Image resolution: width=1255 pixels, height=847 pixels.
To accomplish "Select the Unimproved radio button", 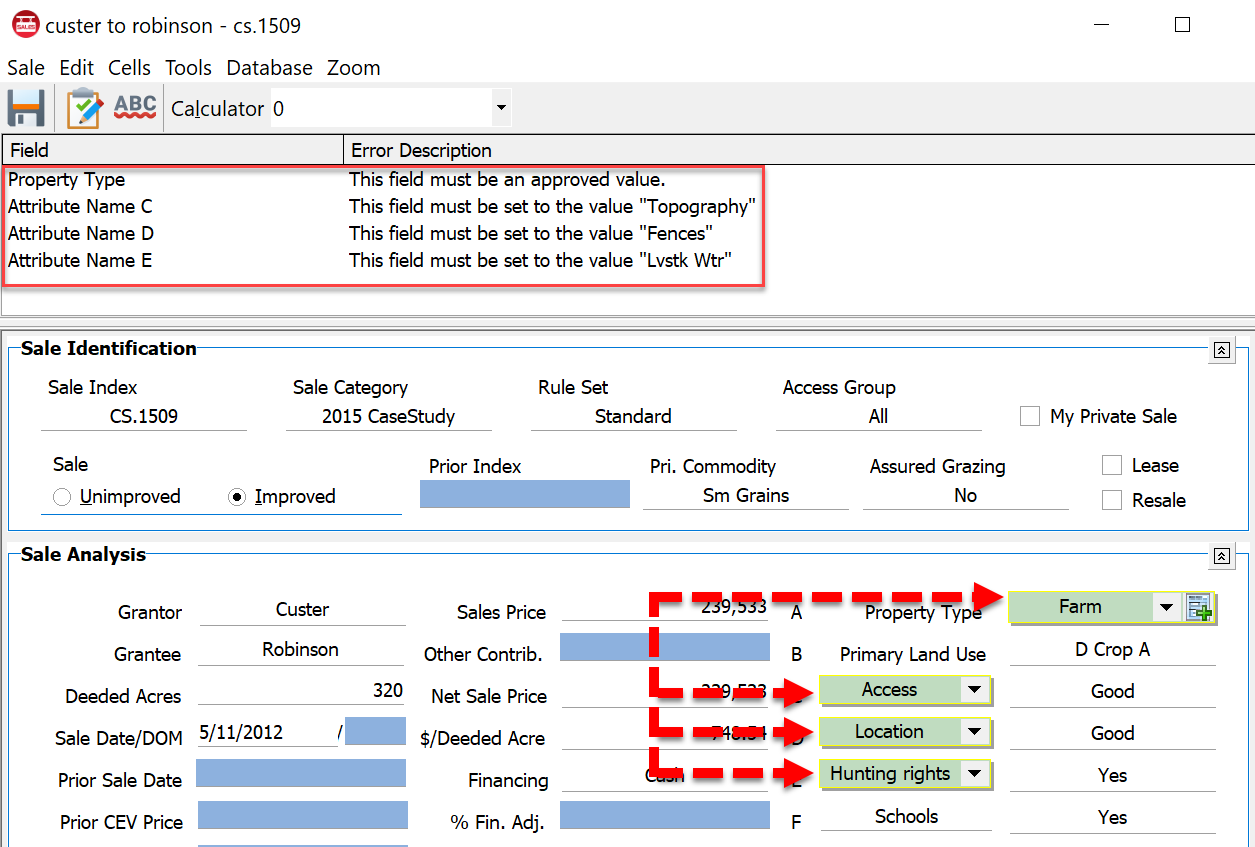I will 62,497.
